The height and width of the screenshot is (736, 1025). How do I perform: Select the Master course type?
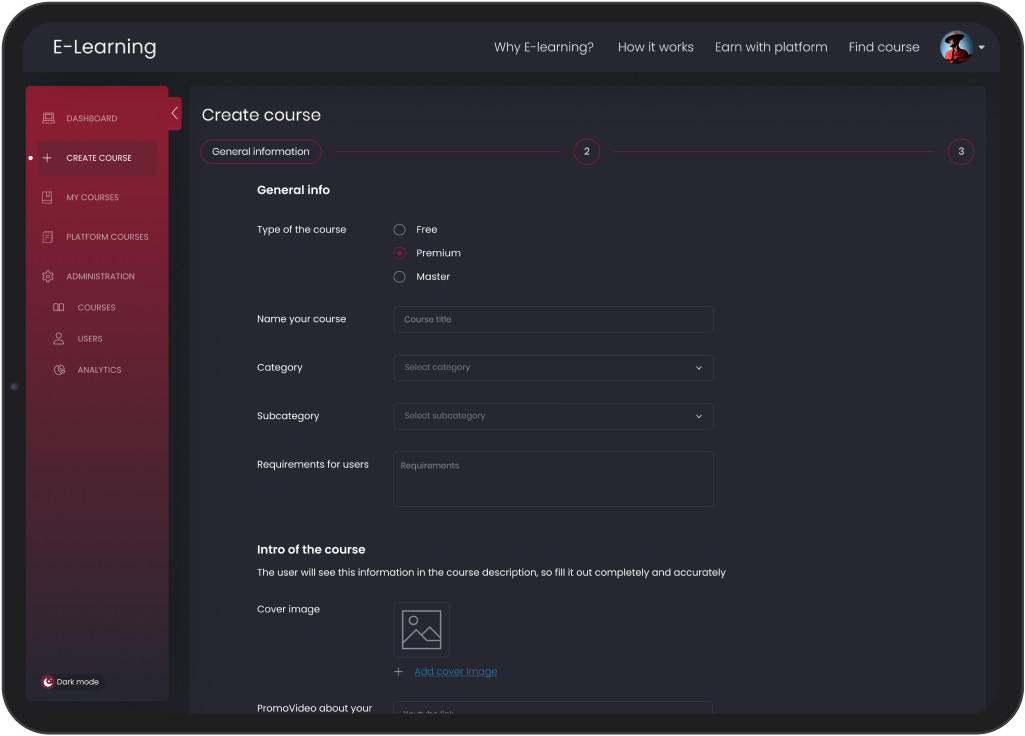point(400,277)
